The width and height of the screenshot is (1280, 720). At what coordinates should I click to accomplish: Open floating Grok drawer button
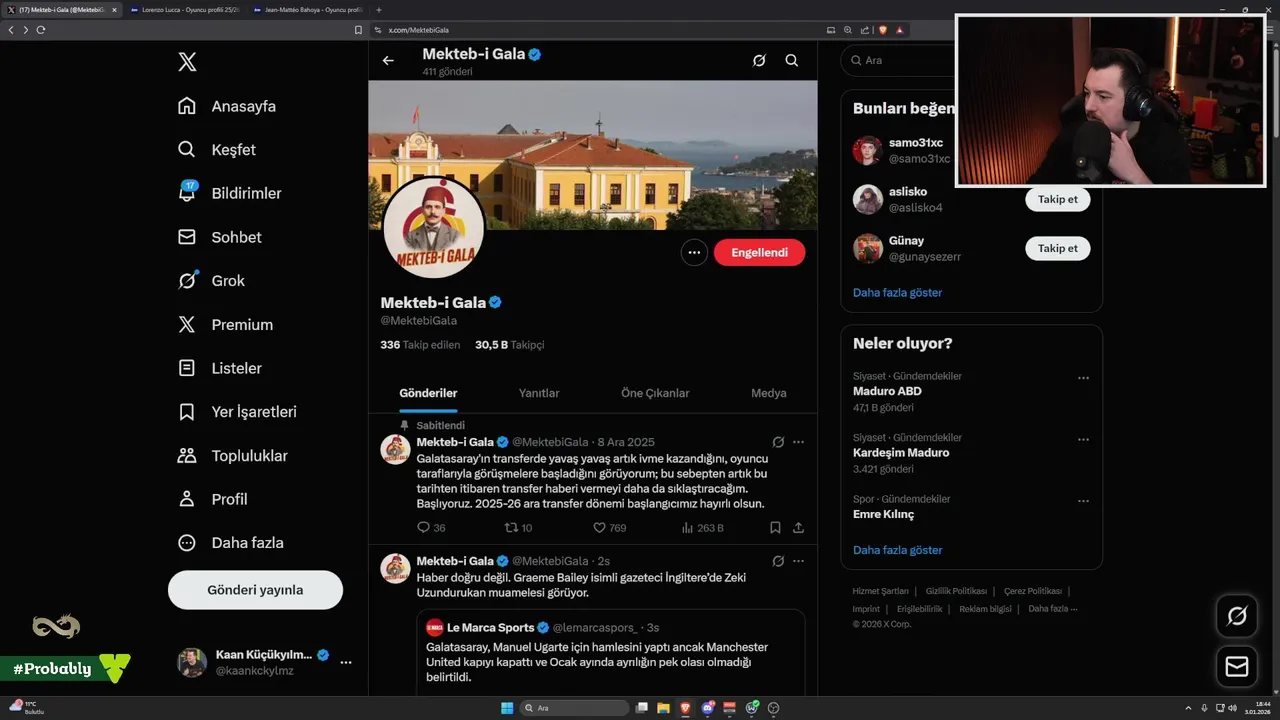(1237, 616)
